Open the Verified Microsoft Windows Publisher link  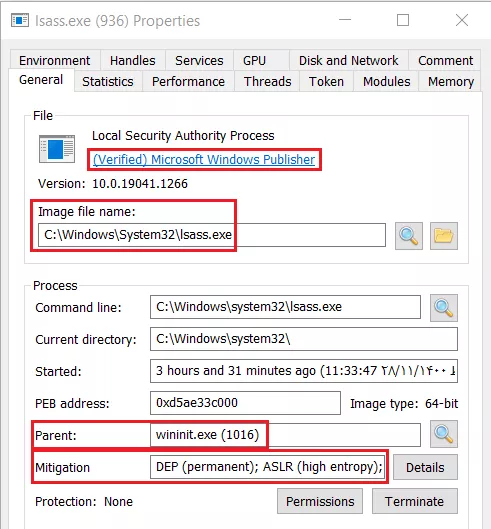(204, 160)
